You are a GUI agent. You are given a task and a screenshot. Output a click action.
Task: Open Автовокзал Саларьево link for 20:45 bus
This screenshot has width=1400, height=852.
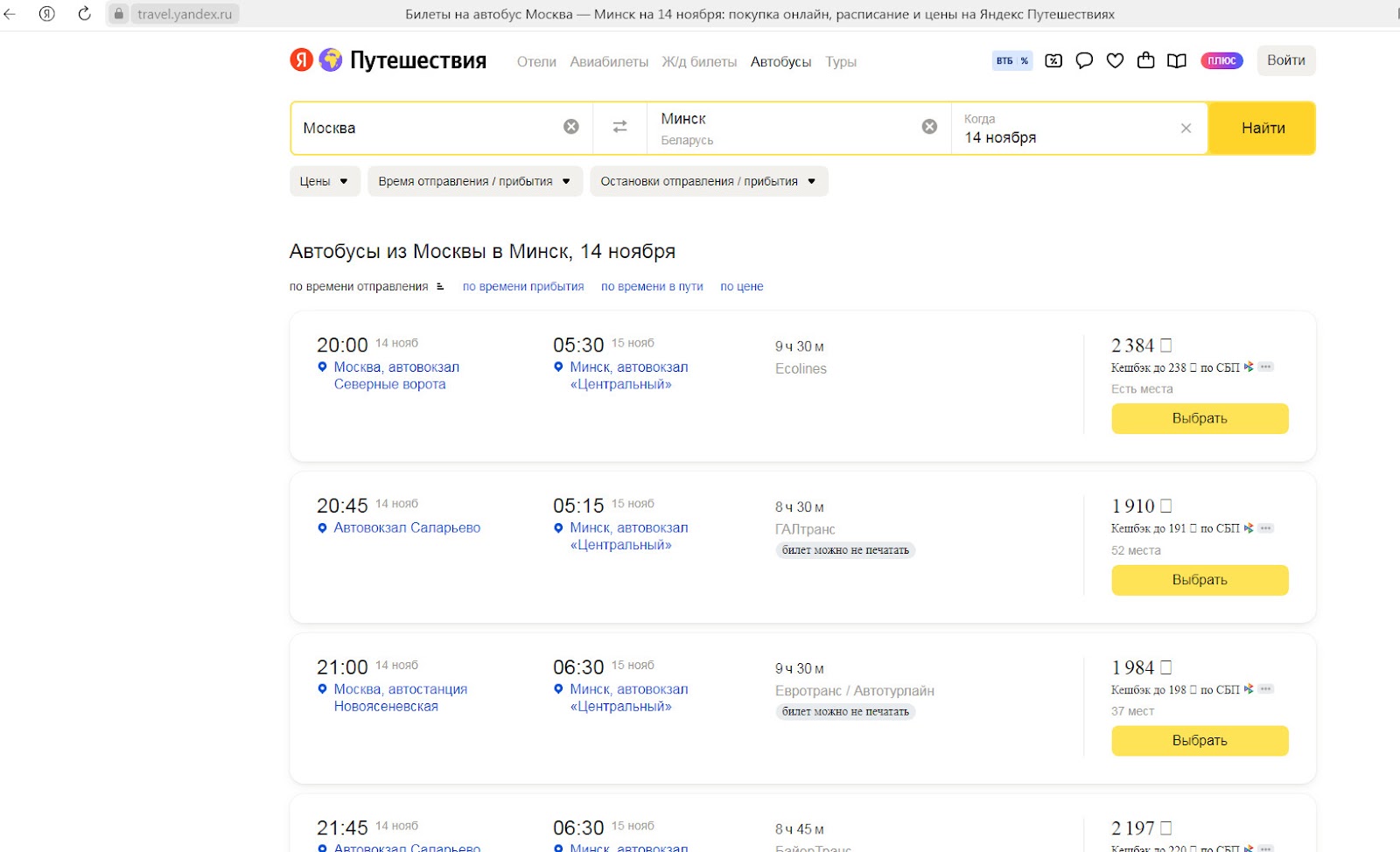click(407, 527)
